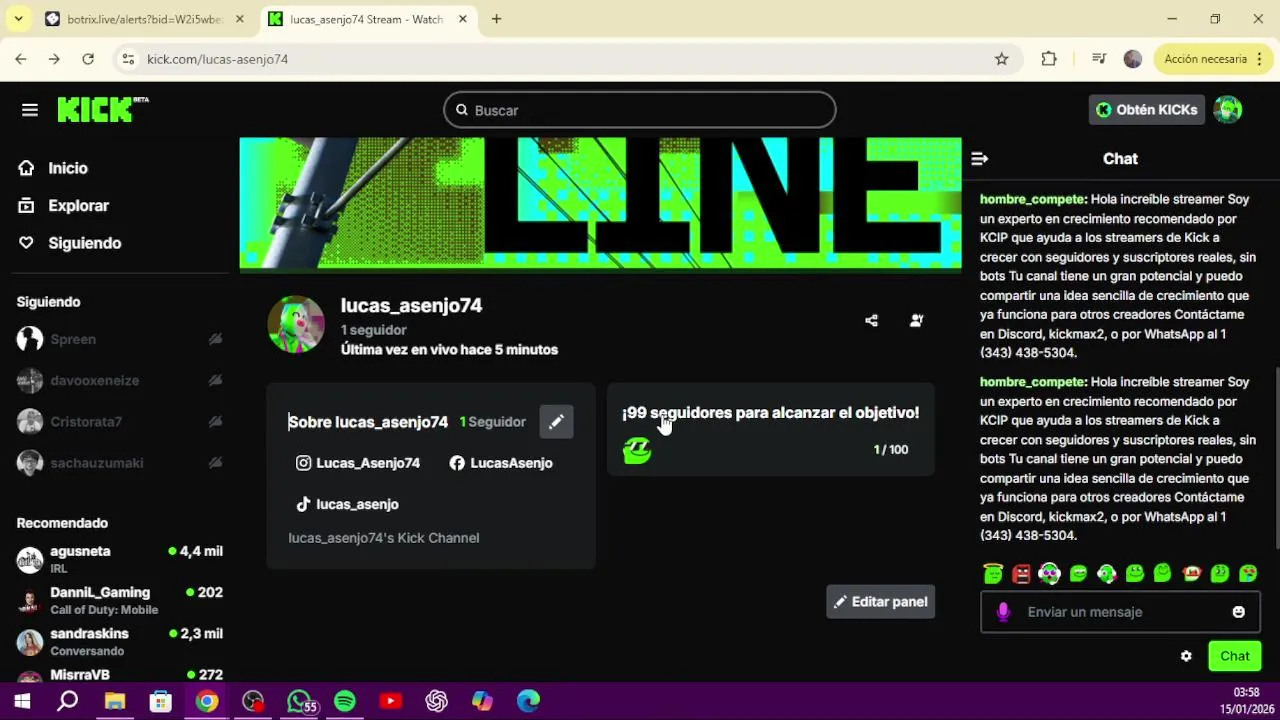Share the lucas_asenjo74 channel
The image size is (1280, 720).
tap(871, 321)
